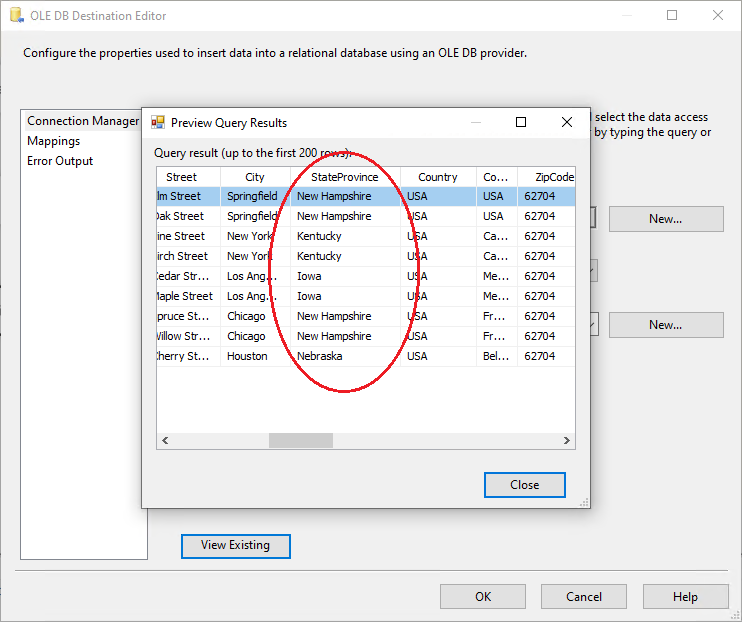742x622 pixels.
Task: Click the lower New... button
Action: pos(665,325)
